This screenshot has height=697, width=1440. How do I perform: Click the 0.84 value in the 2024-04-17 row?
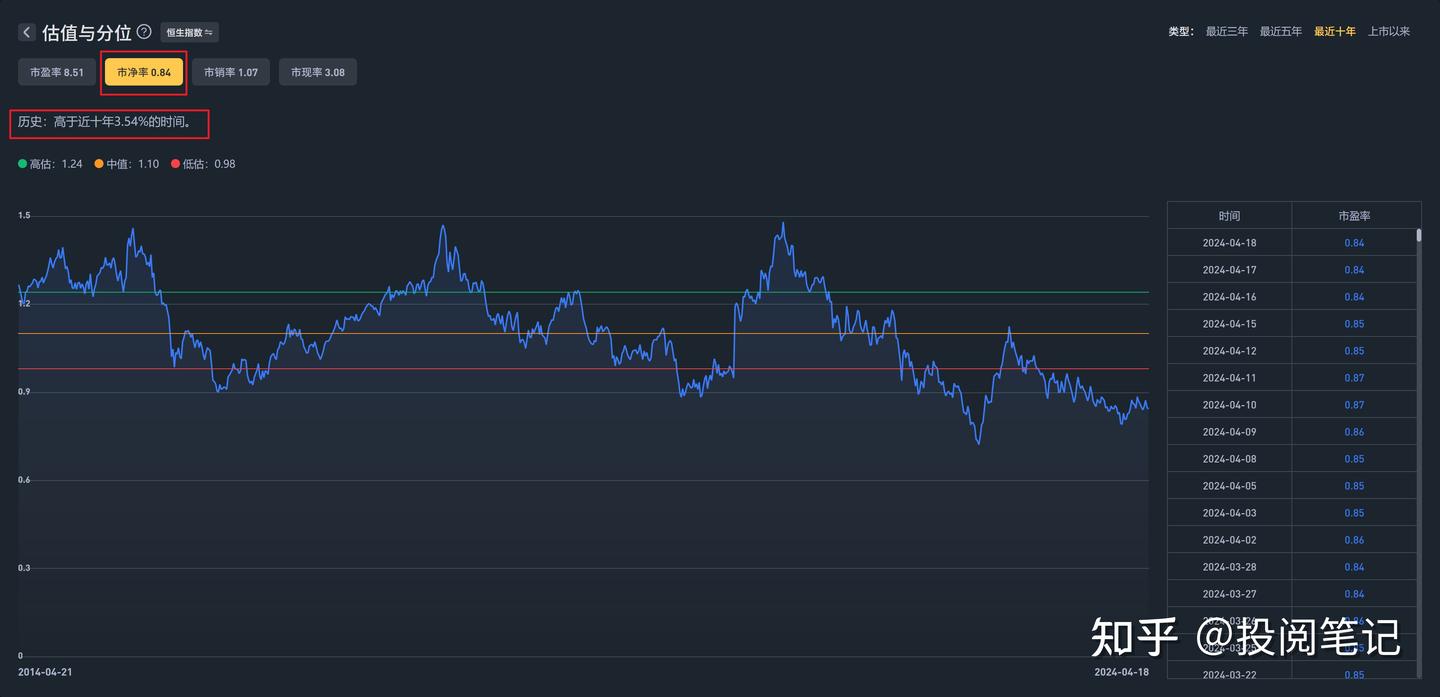[1354, 270]
